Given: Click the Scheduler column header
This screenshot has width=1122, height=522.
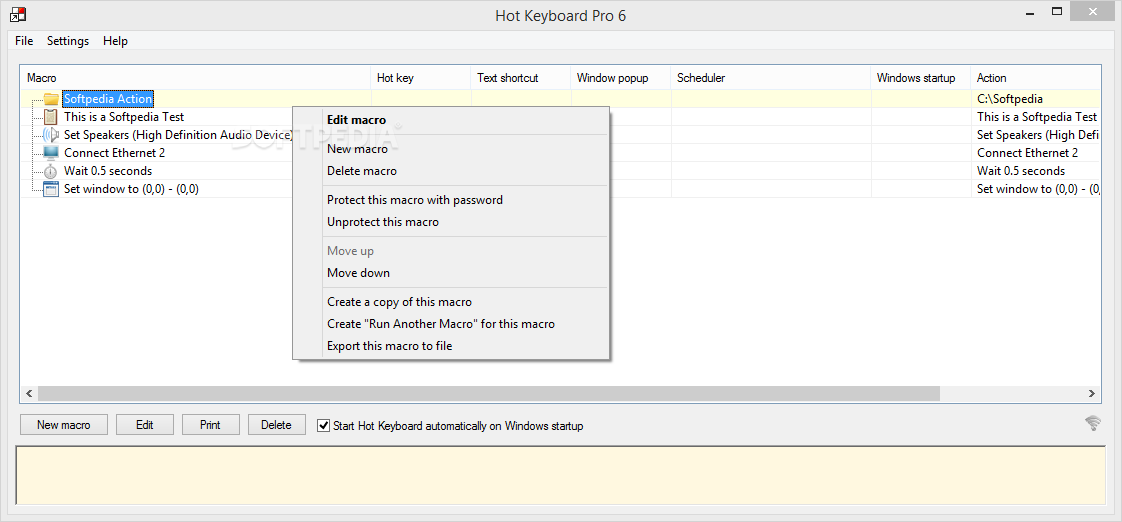Looking at the screenshot, I should (x=771, y=78).
